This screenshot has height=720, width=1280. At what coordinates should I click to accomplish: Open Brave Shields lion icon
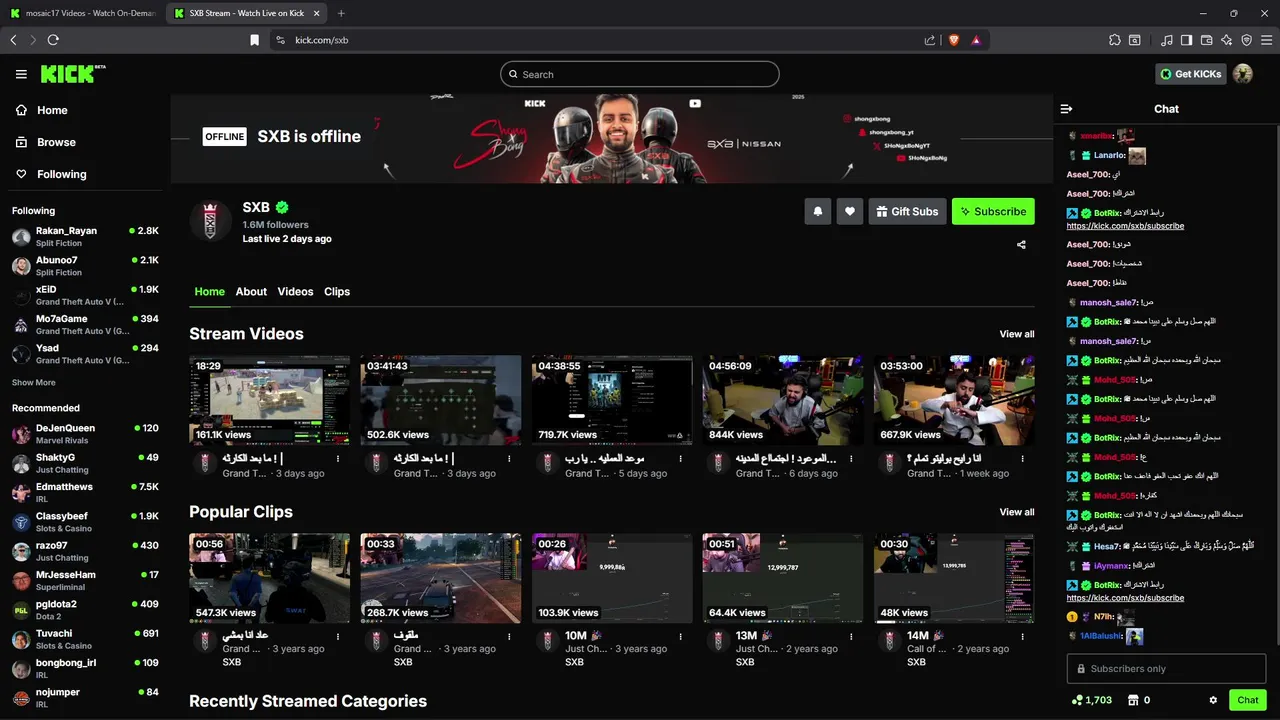click(x=953, y=40)
